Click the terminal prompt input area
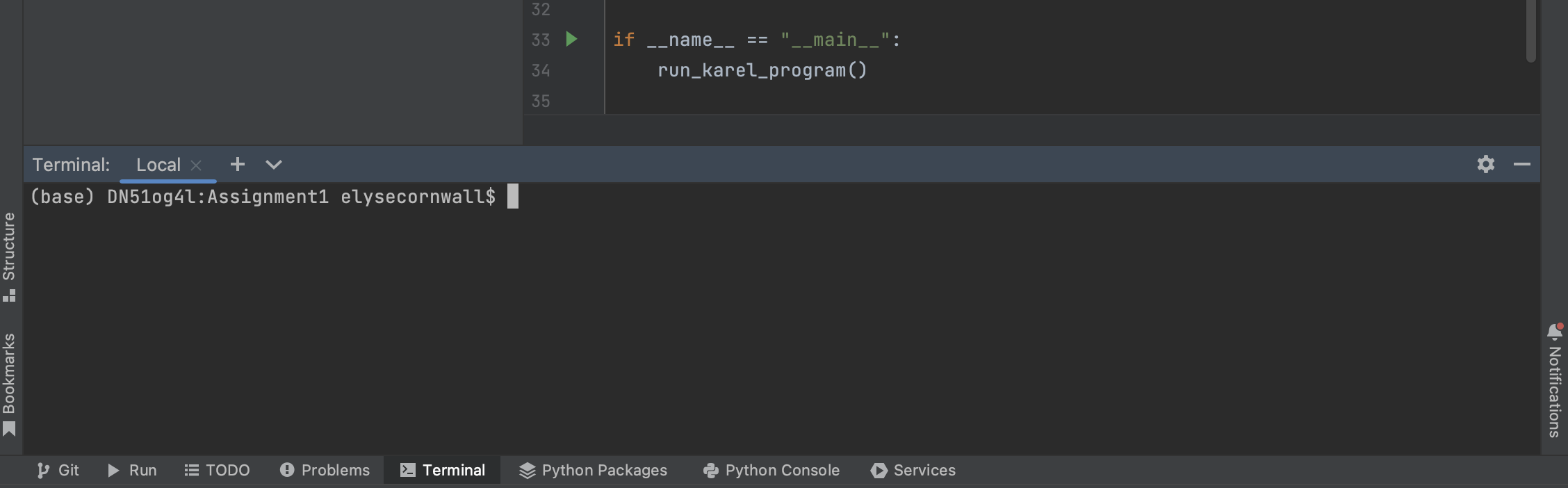The height and width of the screenshot is (488, 1568). [x=513, y=197]
